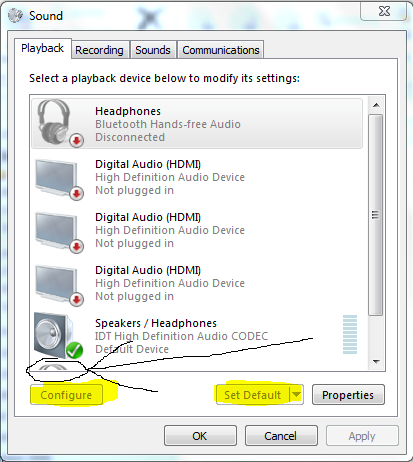Click the Sound speaker icon in title bar
This screenshot has height=462, width=413.
coord(15,15)
